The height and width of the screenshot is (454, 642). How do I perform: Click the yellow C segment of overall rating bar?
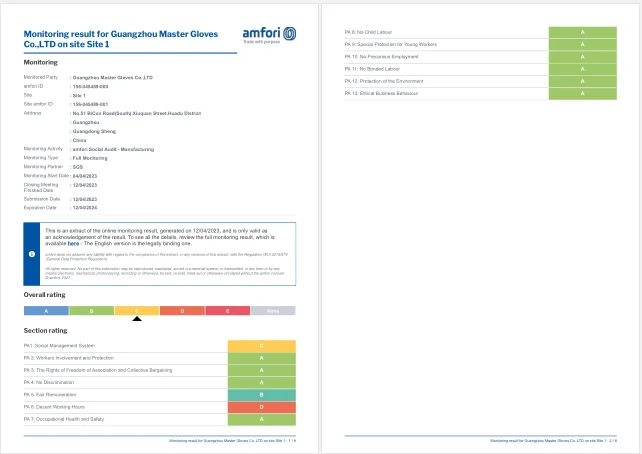coord(137,311)
